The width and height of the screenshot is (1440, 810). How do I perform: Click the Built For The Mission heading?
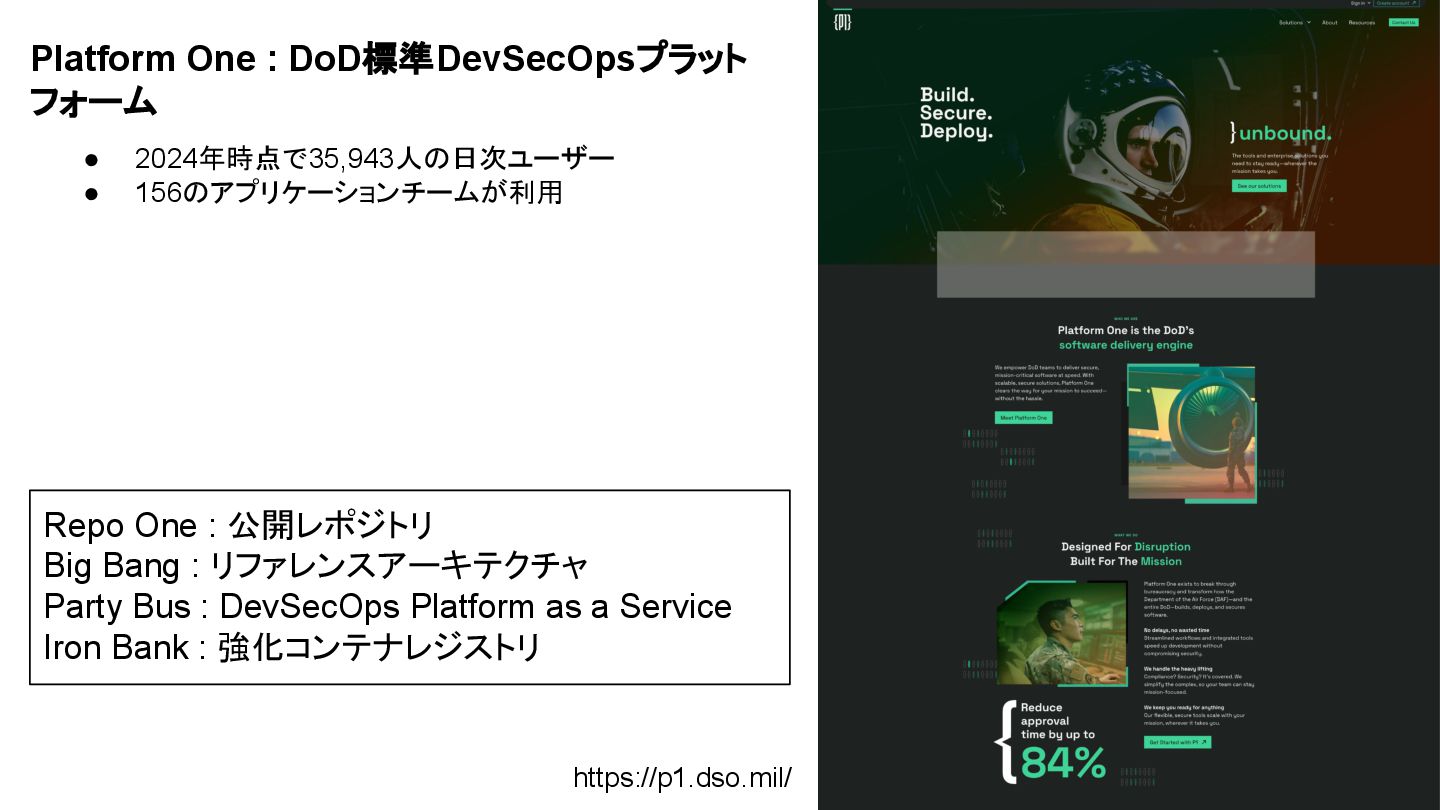[x=1126, y=561]
